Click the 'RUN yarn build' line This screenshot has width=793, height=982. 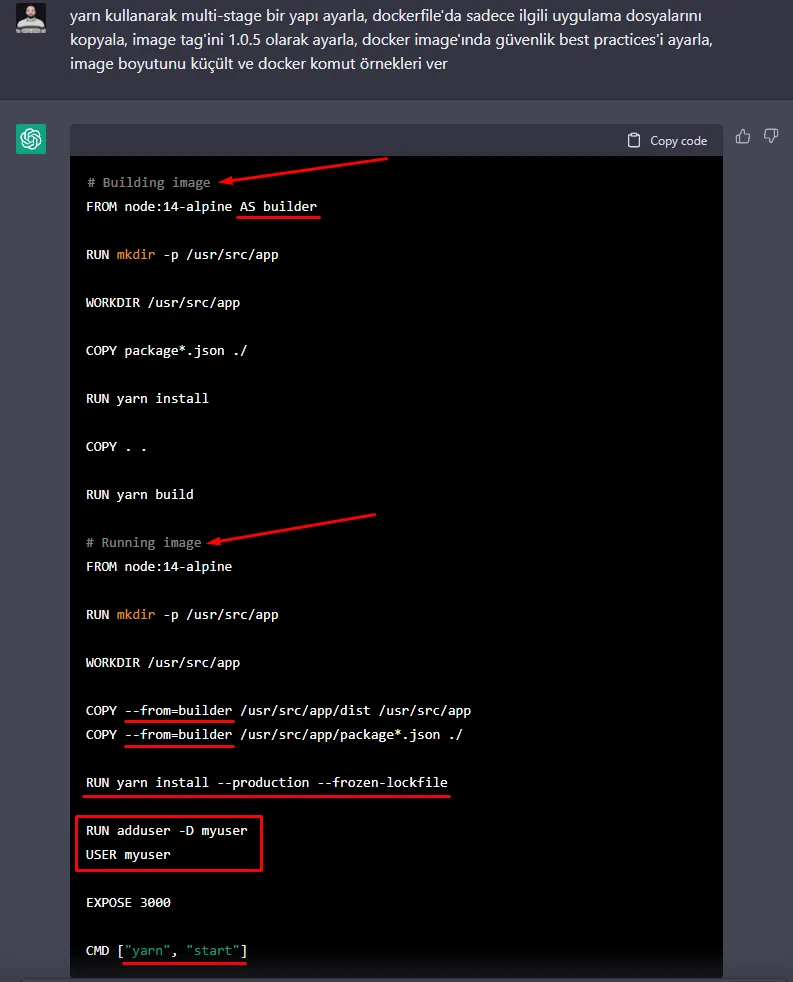140,495
